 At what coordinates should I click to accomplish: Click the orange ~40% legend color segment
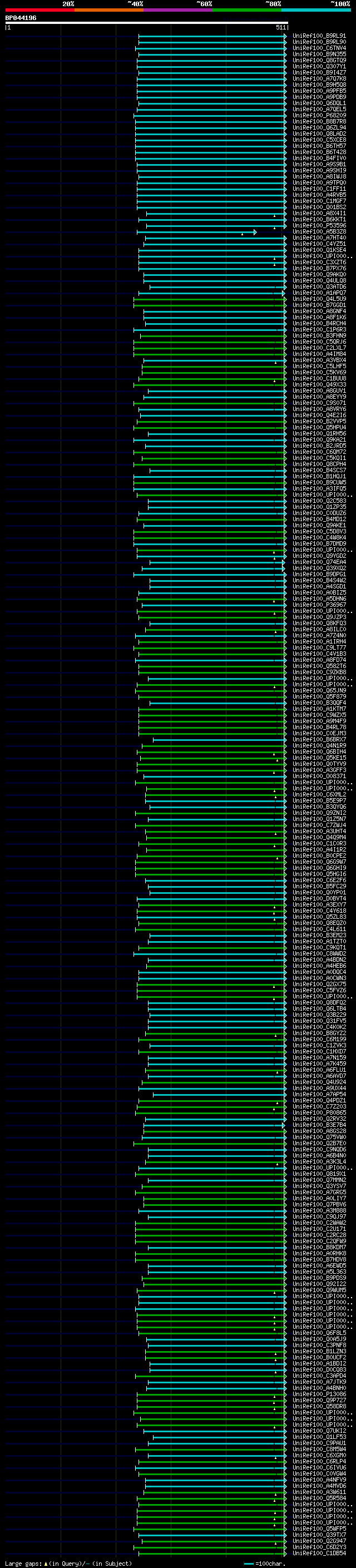pyautogui.click(x=109, y=10)
